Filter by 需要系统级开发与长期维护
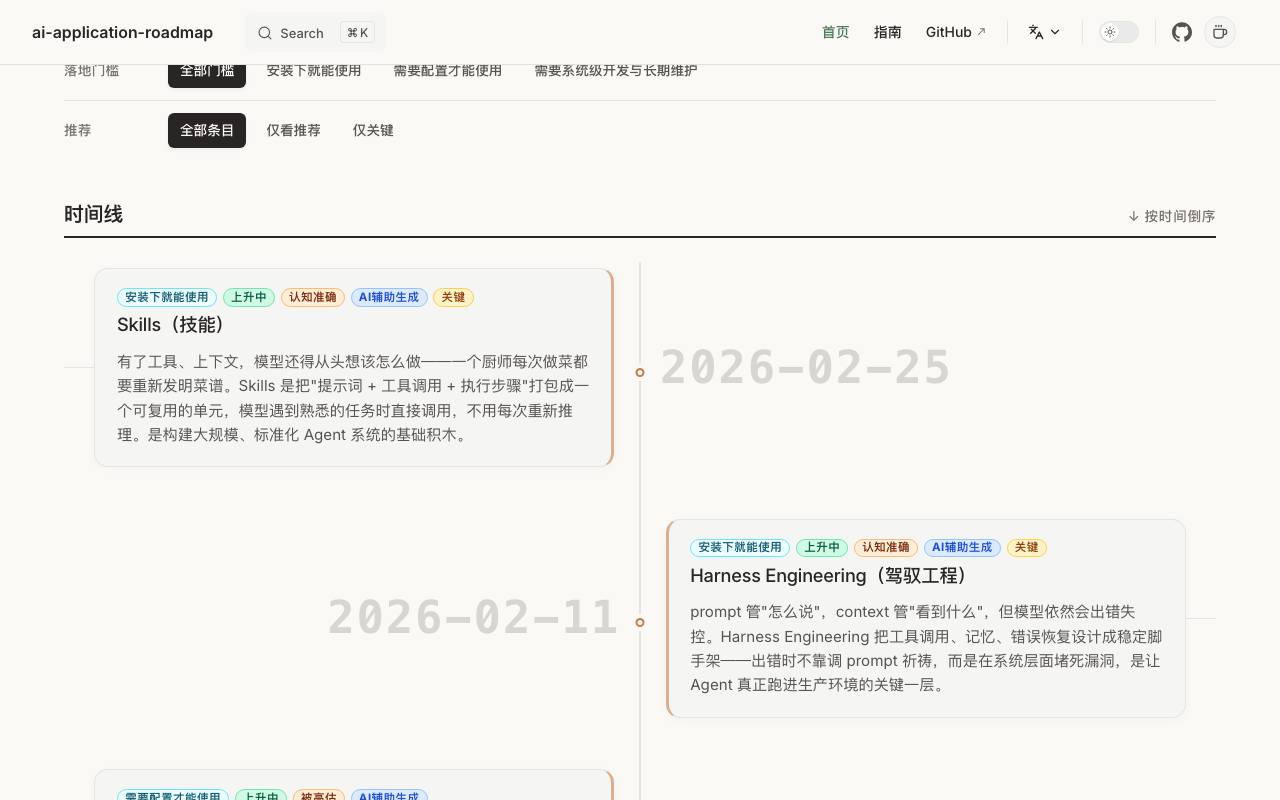The width and height of the screenshot is (1280, 800). [616, 71]
